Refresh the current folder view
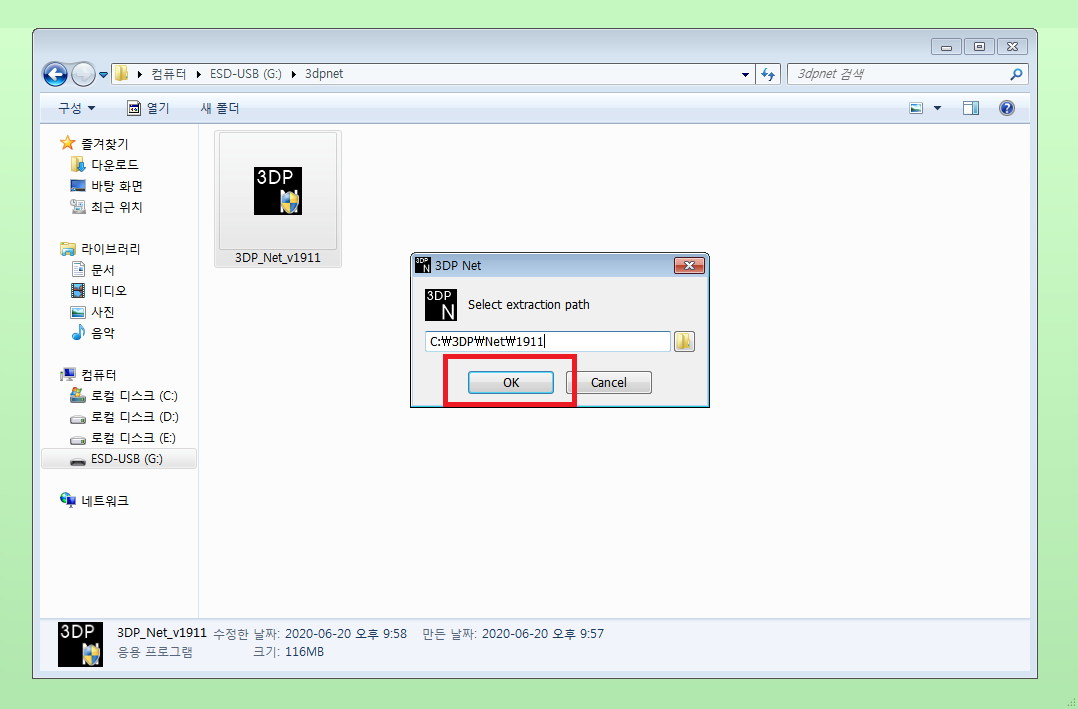1078x709 pixels. [768, 74]
